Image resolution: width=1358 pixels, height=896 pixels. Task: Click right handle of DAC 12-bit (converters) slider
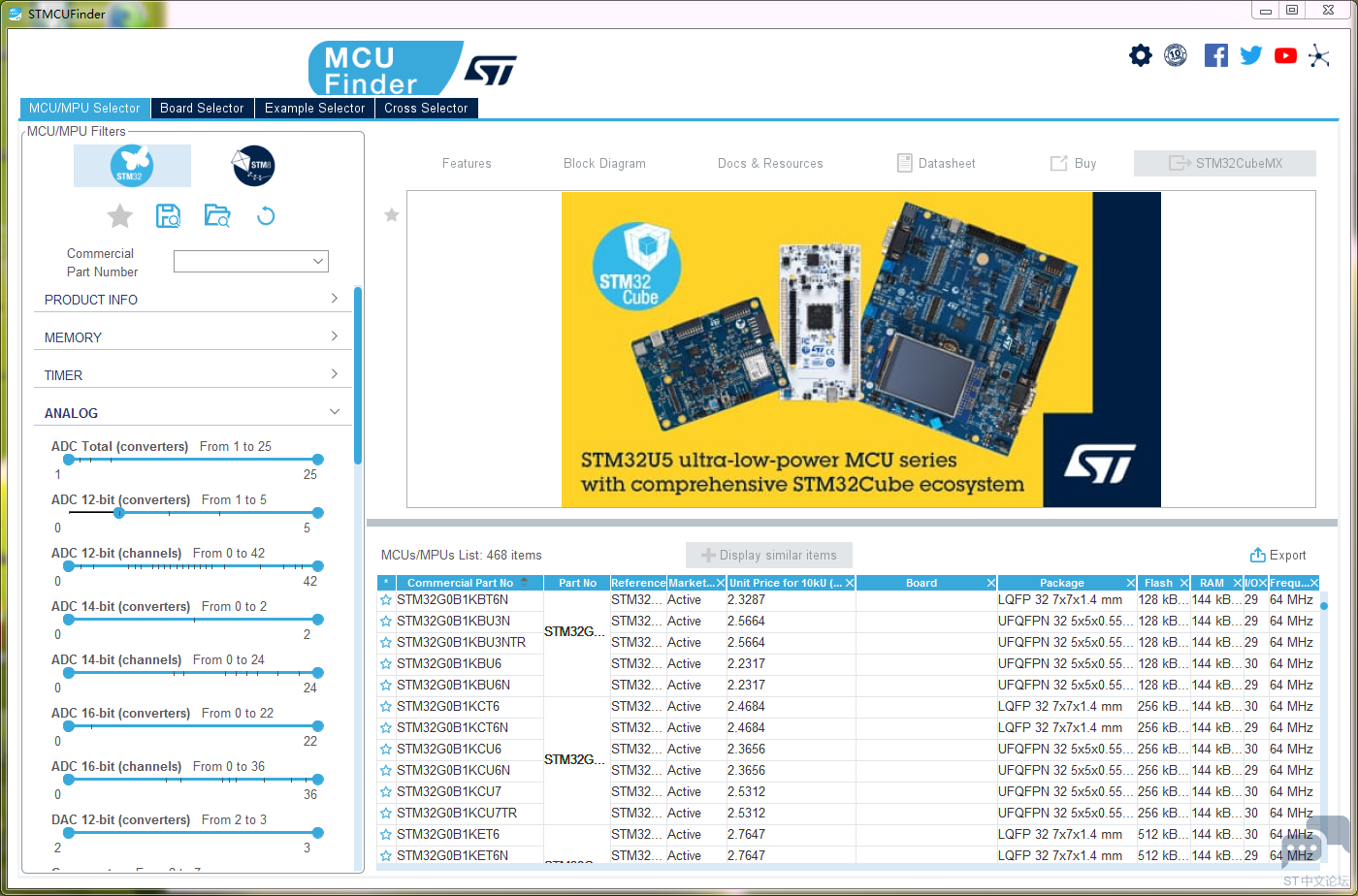click(x=317, y=833)
